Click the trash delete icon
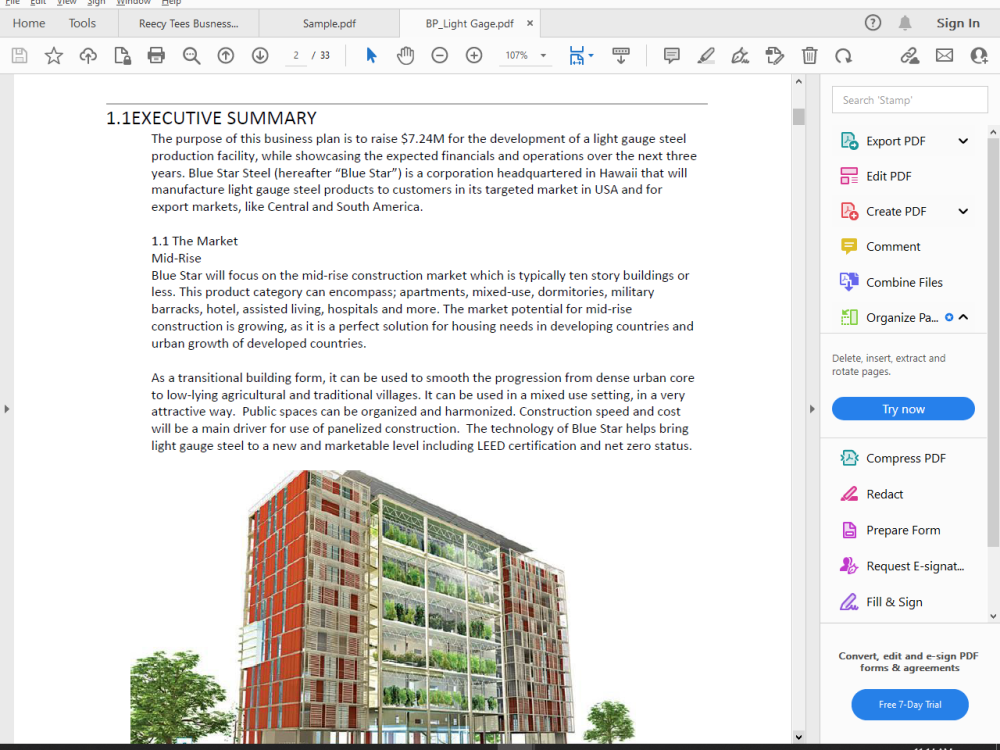The height and width of the screenshot is (750, 1000). (x=809, y=55)
